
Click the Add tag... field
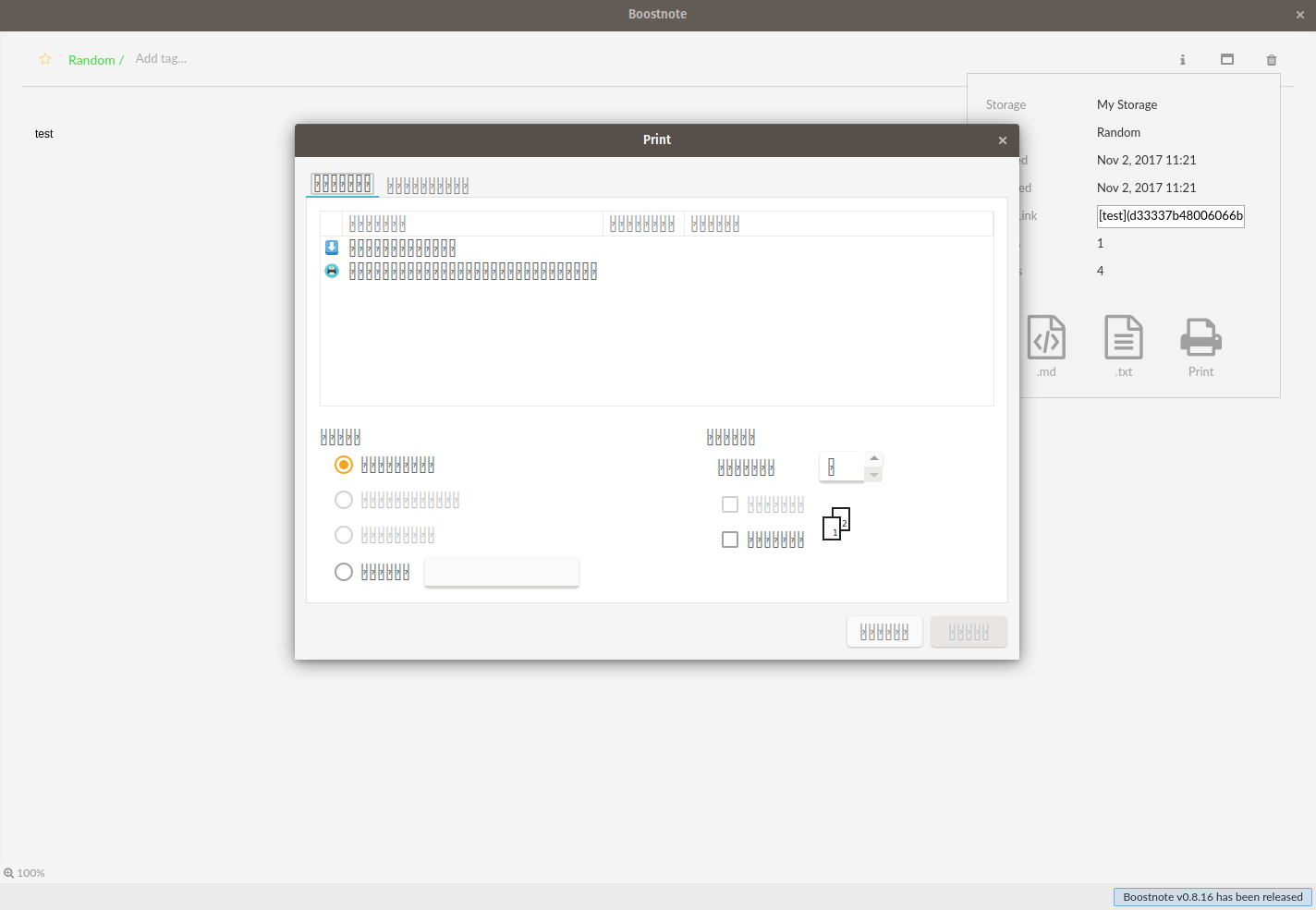(x=161, y=58)
